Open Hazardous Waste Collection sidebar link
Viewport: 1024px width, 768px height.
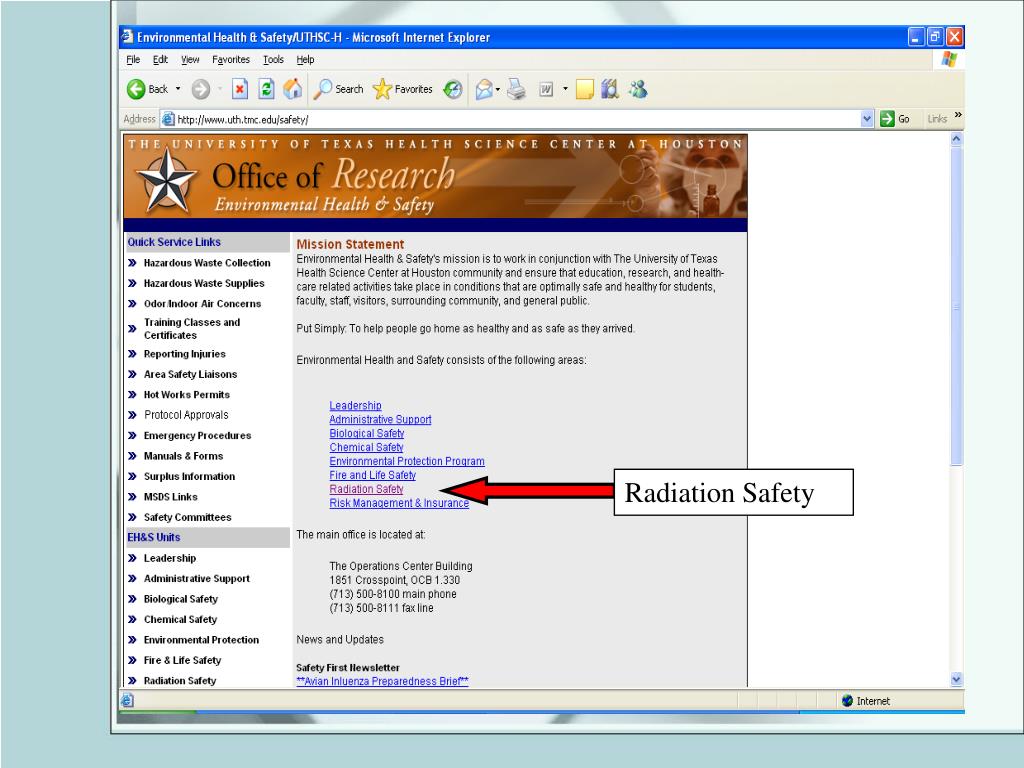pos(207,263)
